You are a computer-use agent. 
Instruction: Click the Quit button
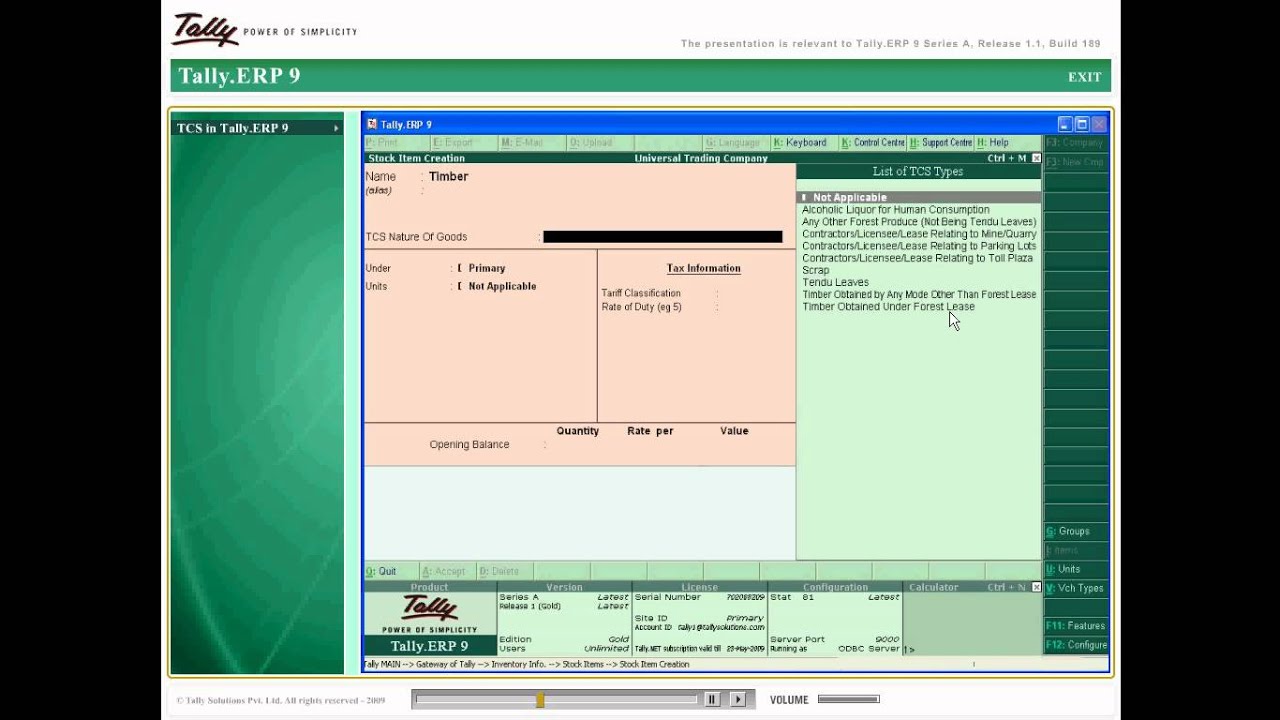(381, 571)
